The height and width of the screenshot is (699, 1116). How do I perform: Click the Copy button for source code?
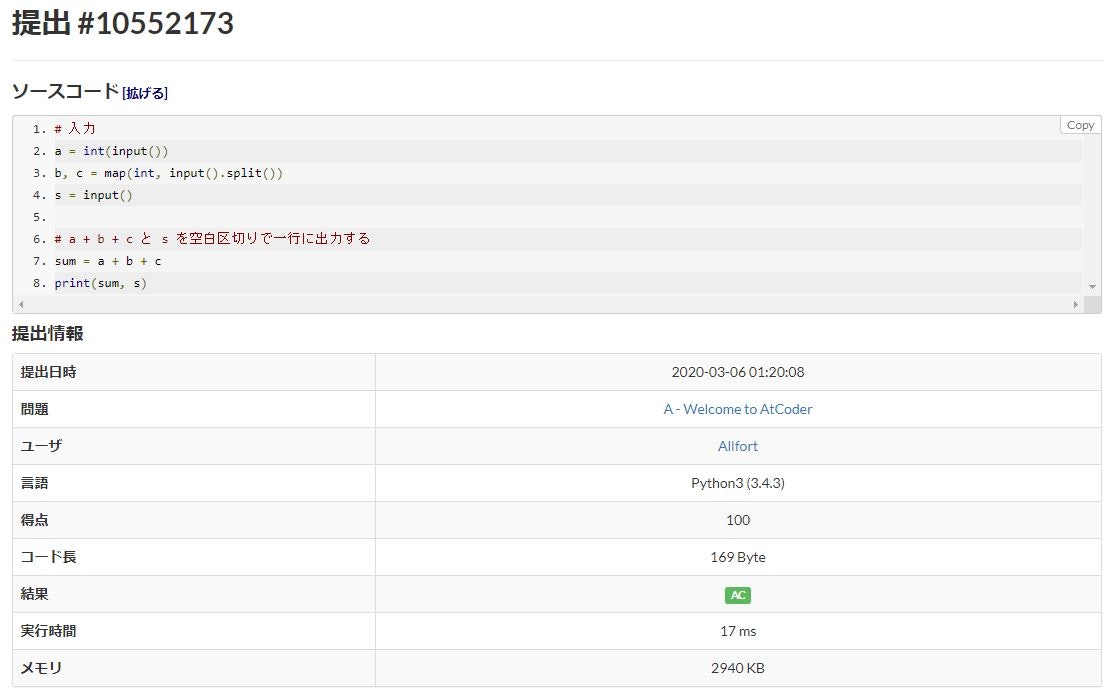1080,125
